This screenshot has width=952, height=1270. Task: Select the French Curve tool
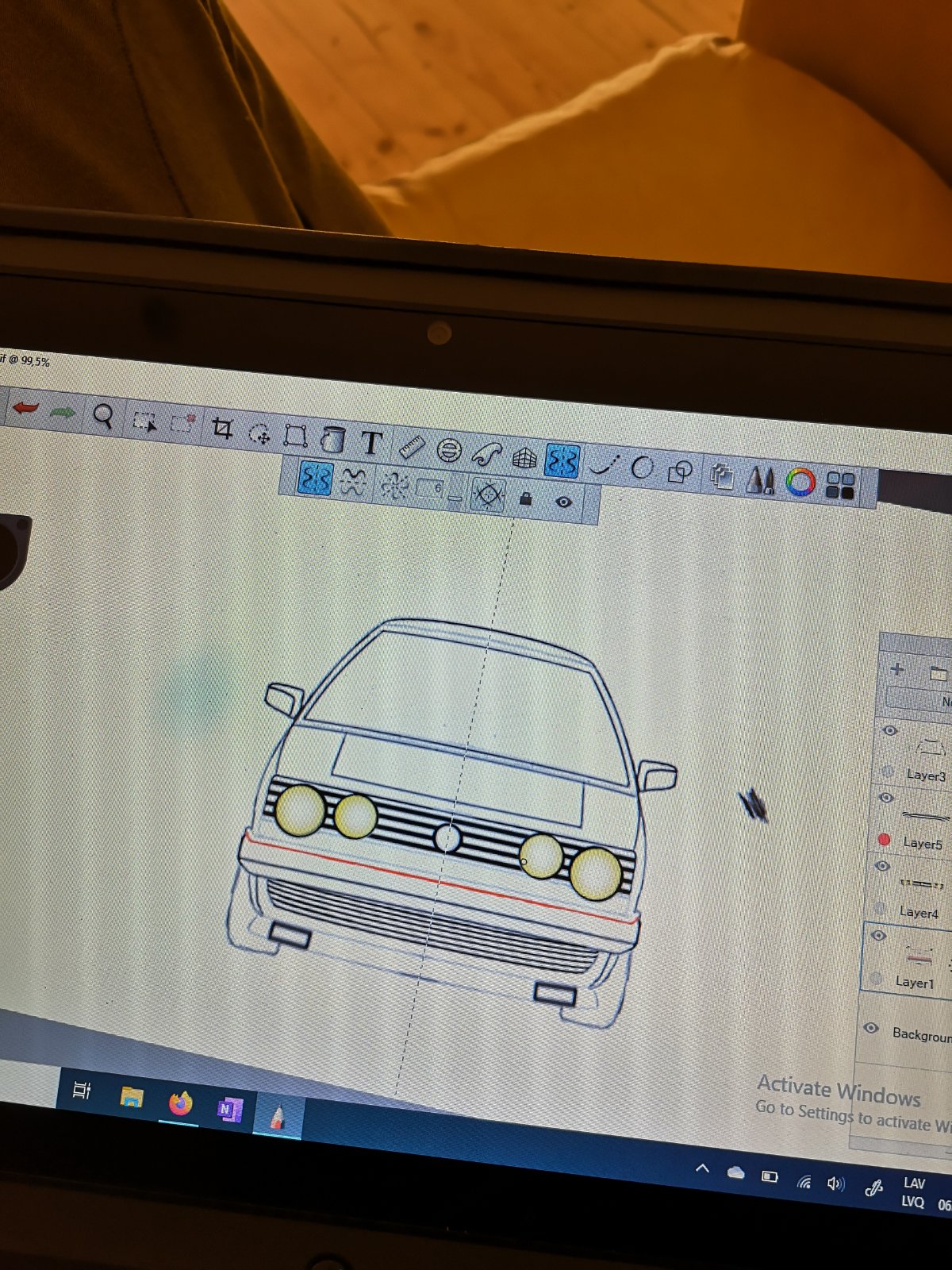[x=487, y=454]
